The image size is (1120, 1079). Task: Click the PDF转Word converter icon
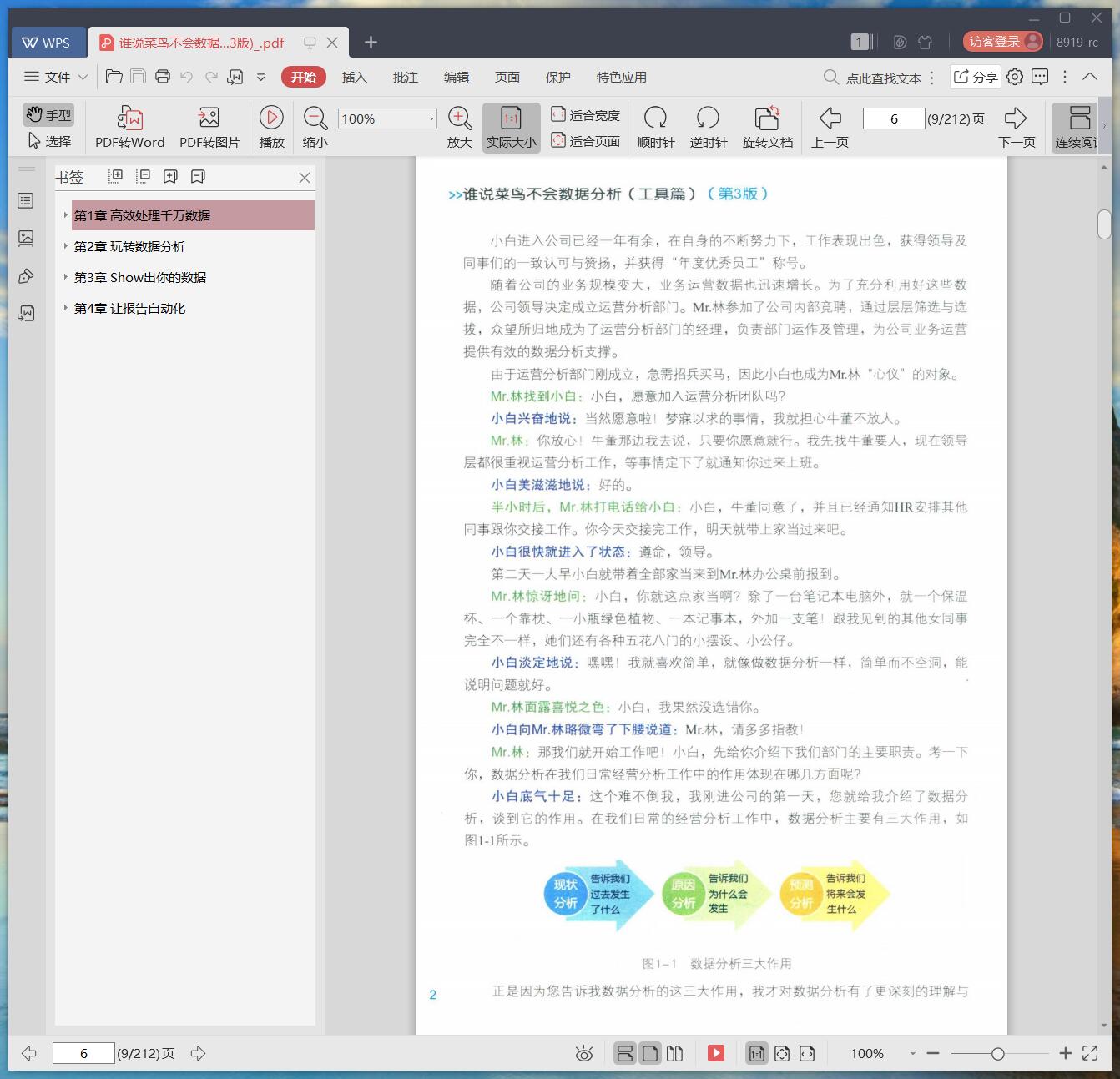(130, 118)
